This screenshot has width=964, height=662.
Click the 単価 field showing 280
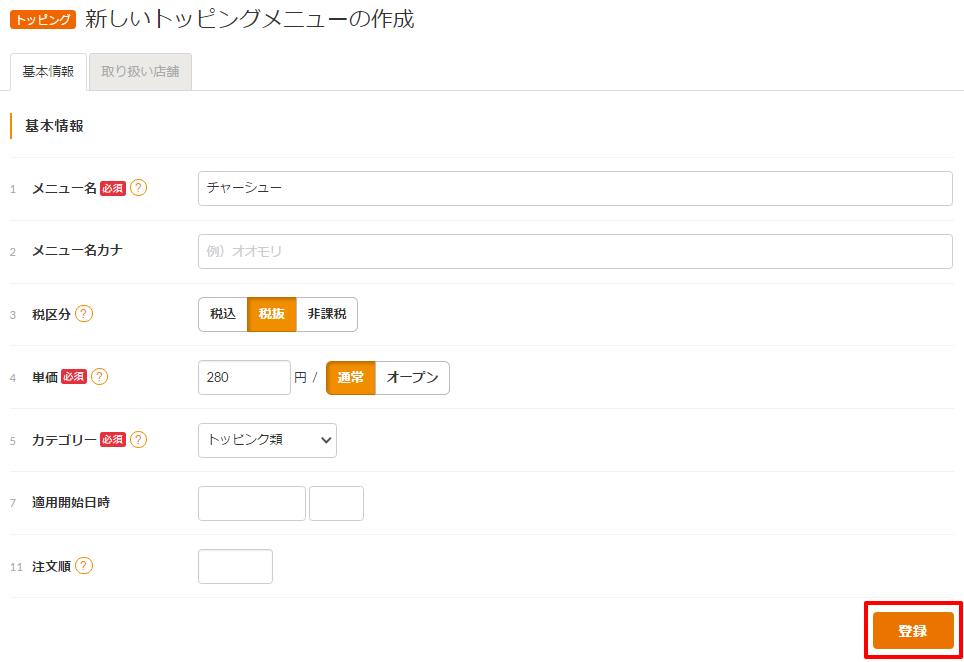[x=244, y=377]
